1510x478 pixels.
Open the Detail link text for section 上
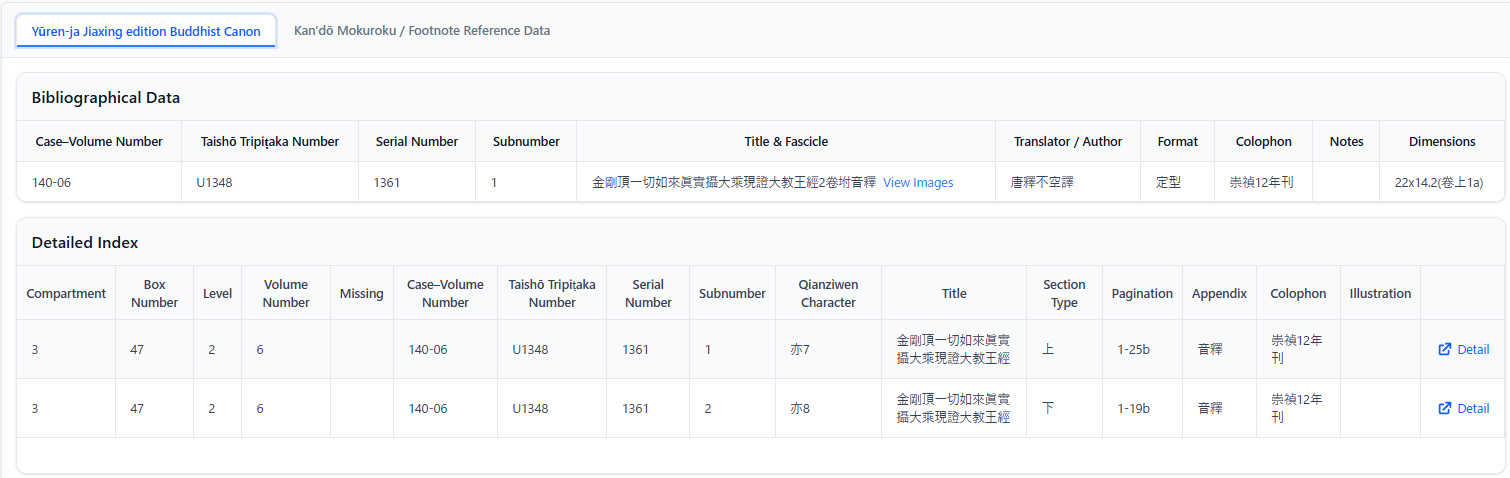pyautogui.click(x=1472, y=350)
